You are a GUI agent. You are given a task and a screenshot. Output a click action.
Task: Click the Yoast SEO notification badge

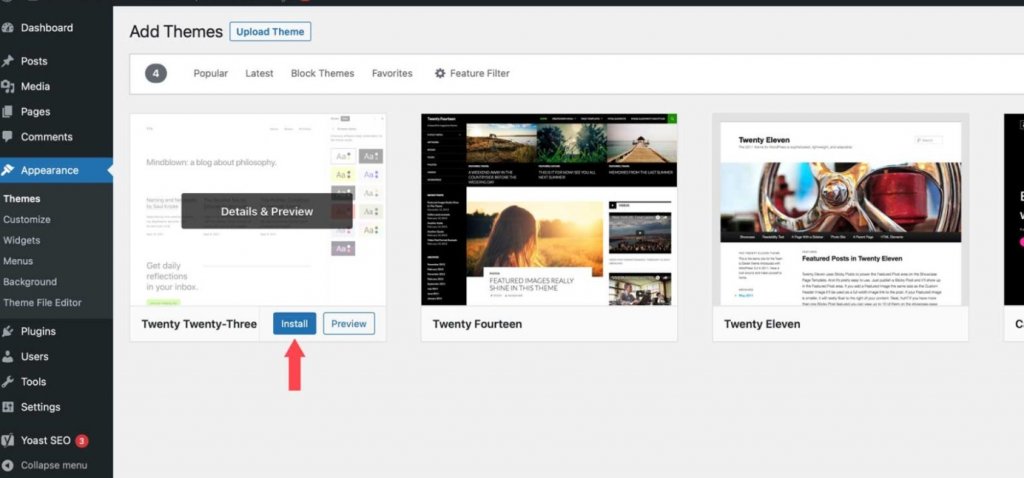coord(82,441)
